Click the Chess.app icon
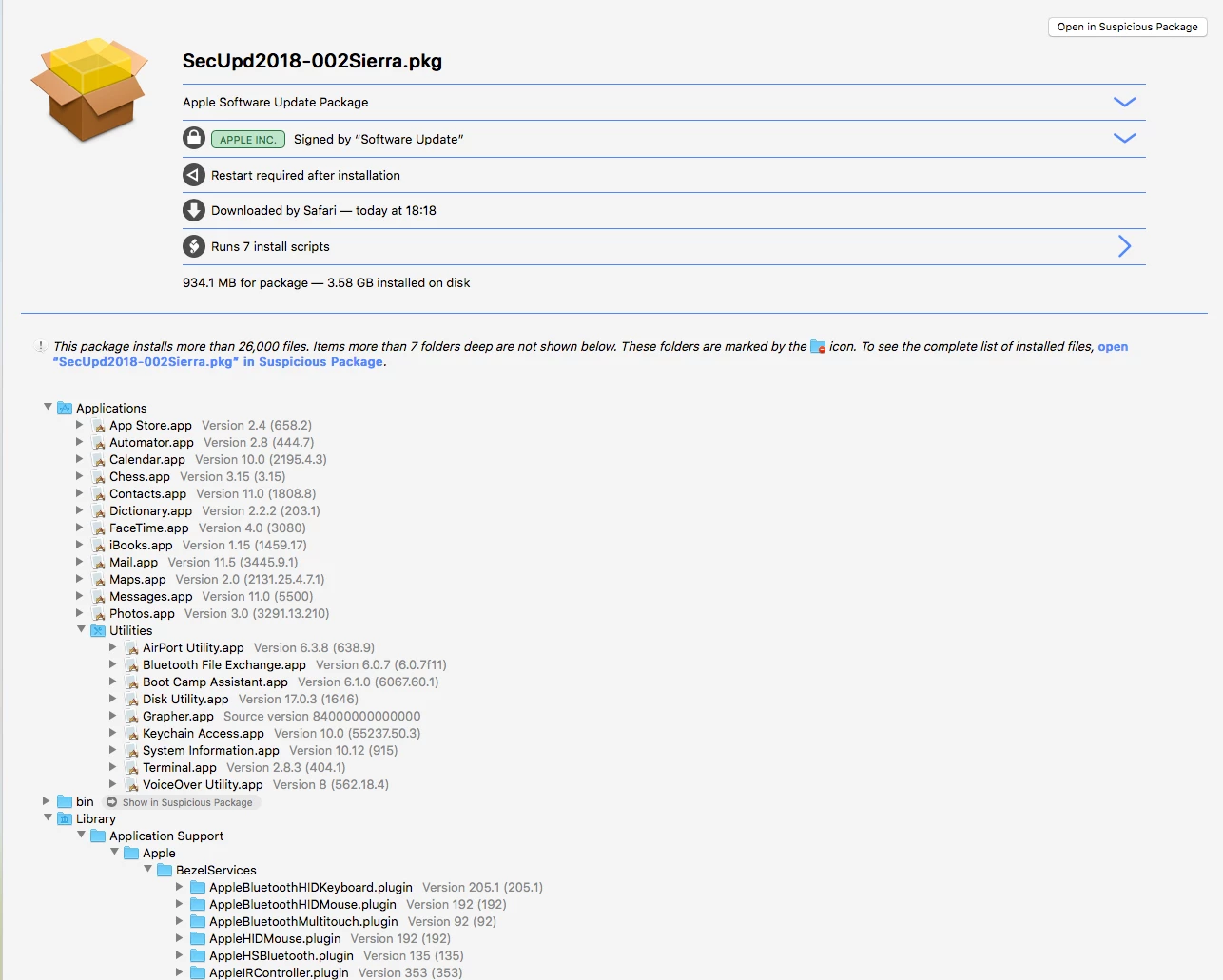This screenshot has width=1223, height=980. coord(98,477)
